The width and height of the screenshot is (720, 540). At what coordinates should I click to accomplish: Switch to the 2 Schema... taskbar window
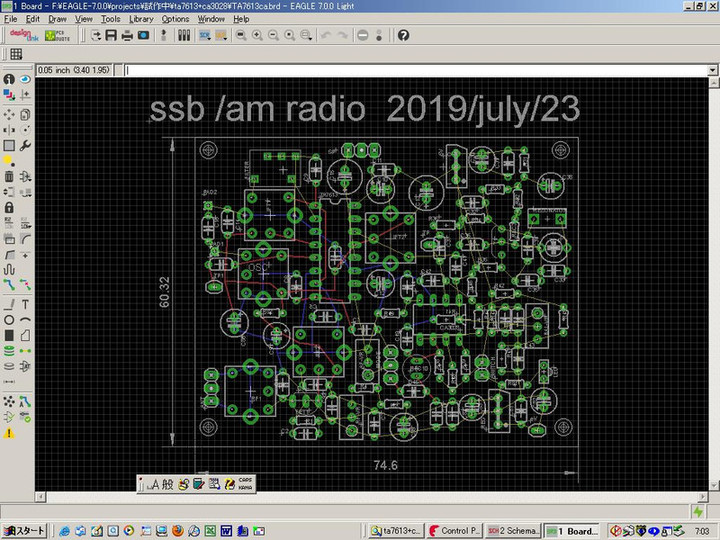(515, 530)
